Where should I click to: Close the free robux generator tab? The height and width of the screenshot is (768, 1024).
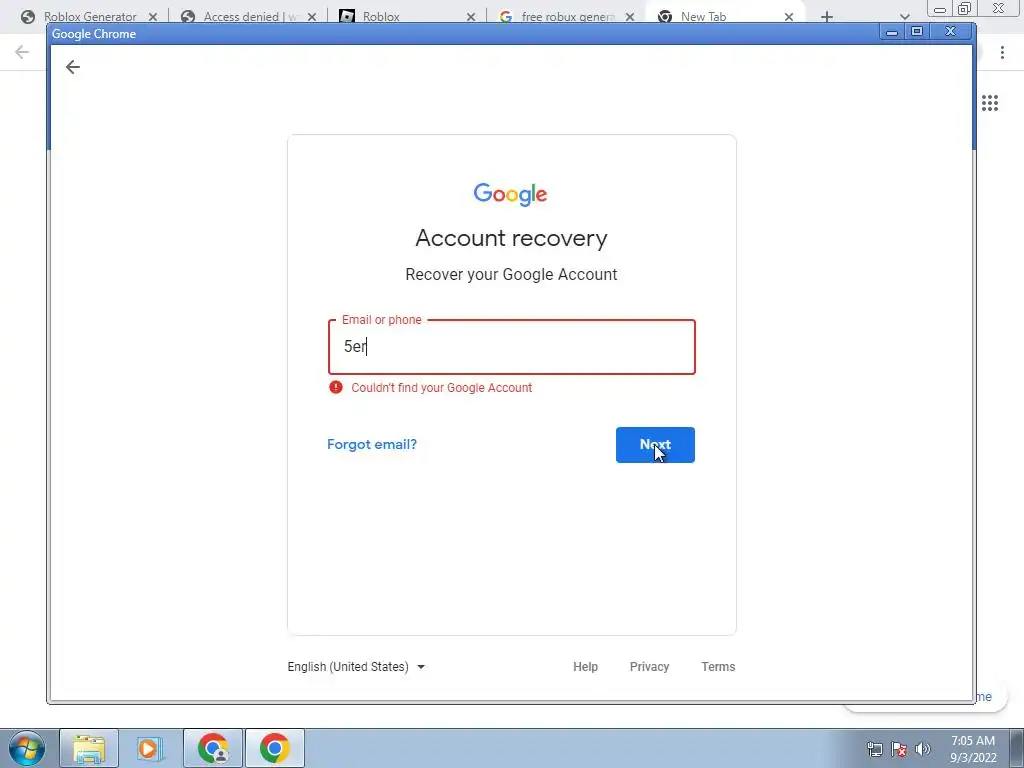[630, 17]
